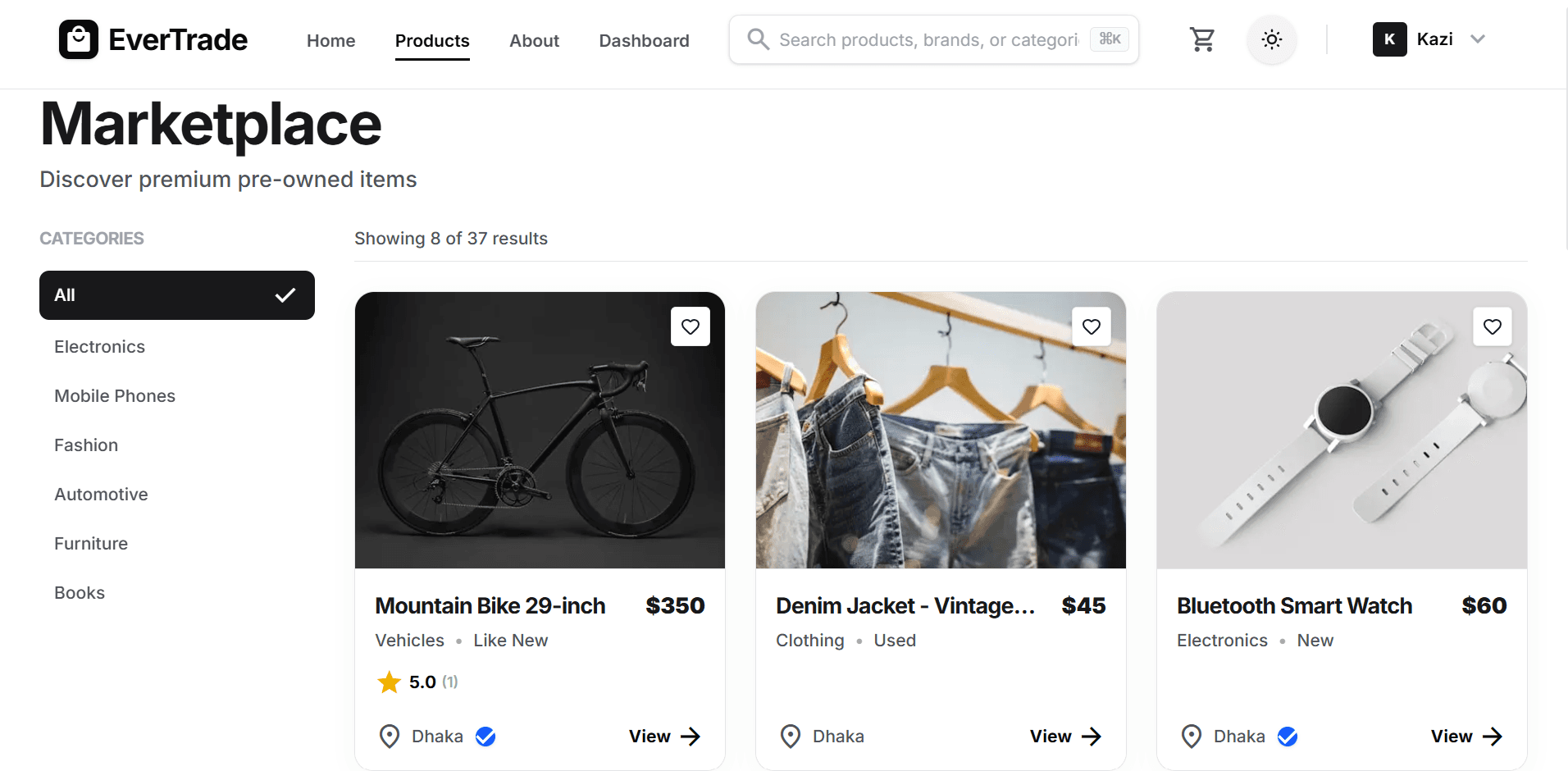Click the K avatar icon
1568x771 pixels.
(1390, 39)
